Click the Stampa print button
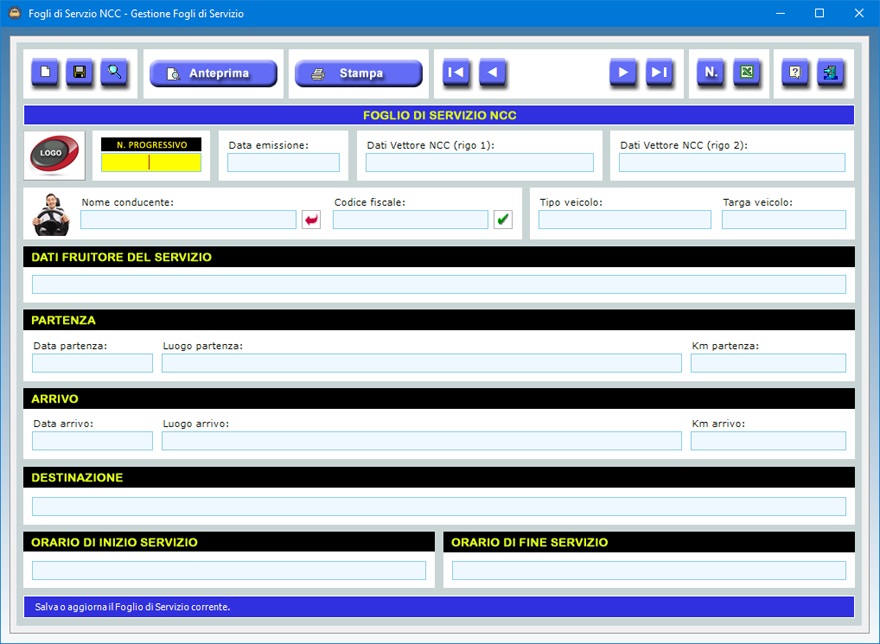The width and height of the screenshot is (880, 644). pyautogui.click(x=358, y=74)
